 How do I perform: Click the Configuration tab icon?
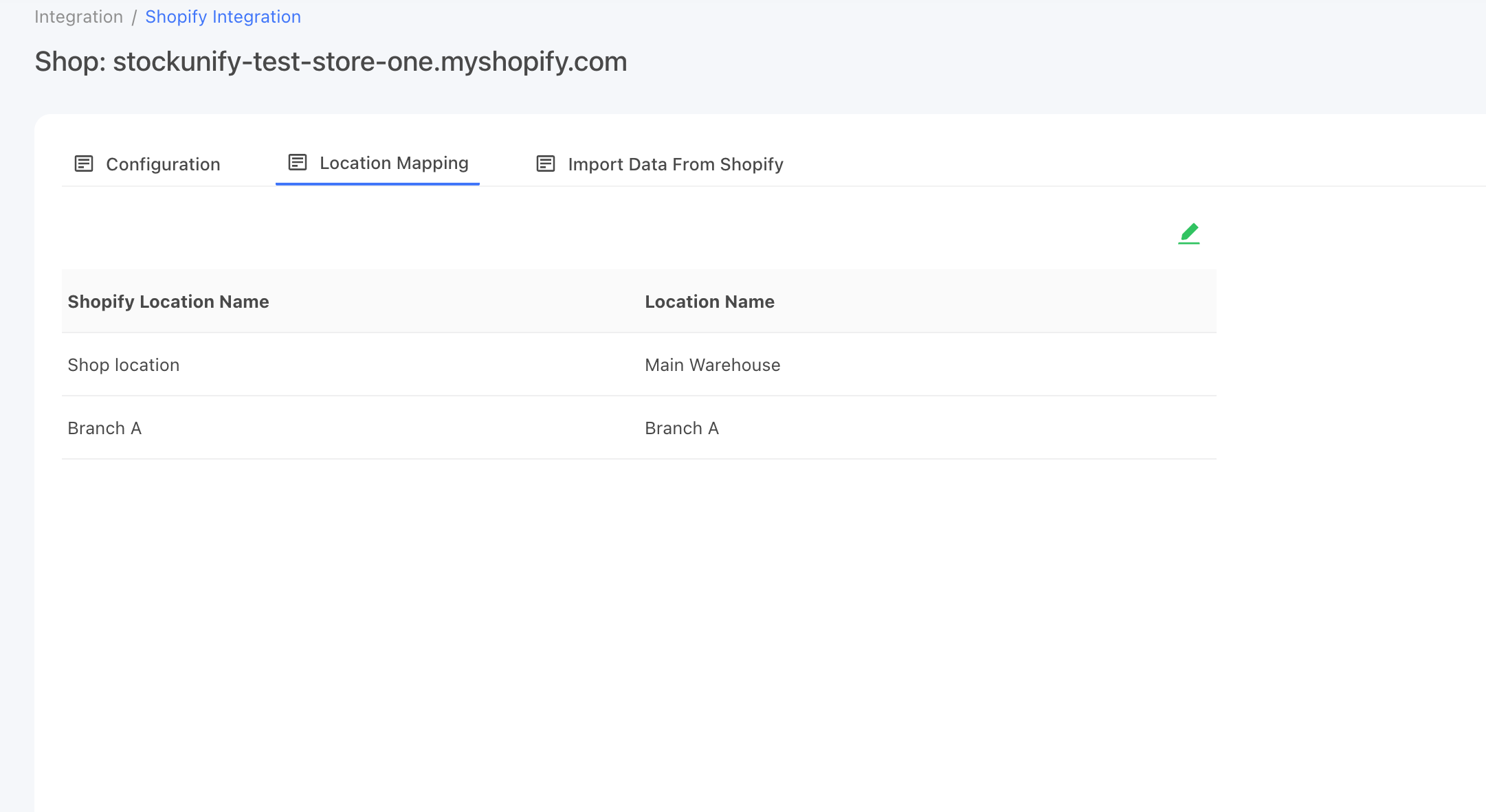click(x=84, y=163)
